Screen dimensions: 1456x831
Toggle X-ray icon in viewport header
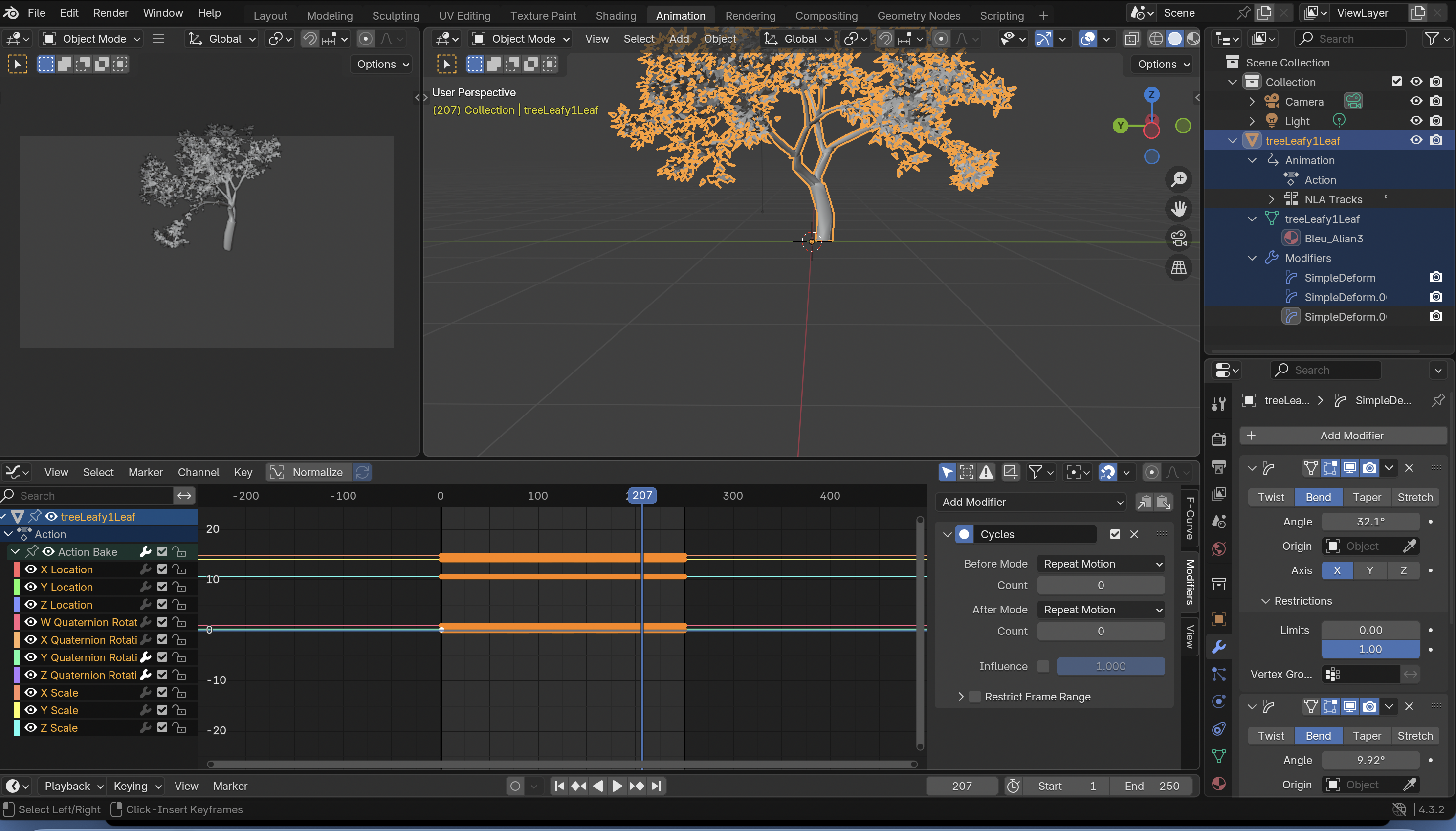pyautogui.click(x=1131, y=39)
